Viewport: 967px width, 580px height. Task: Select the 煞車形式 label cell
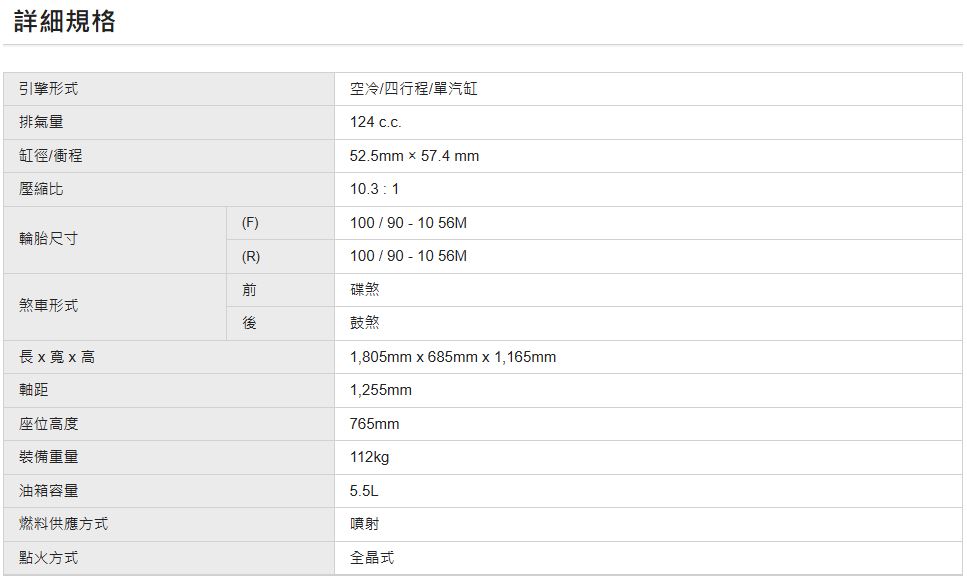tap(49, 306)
